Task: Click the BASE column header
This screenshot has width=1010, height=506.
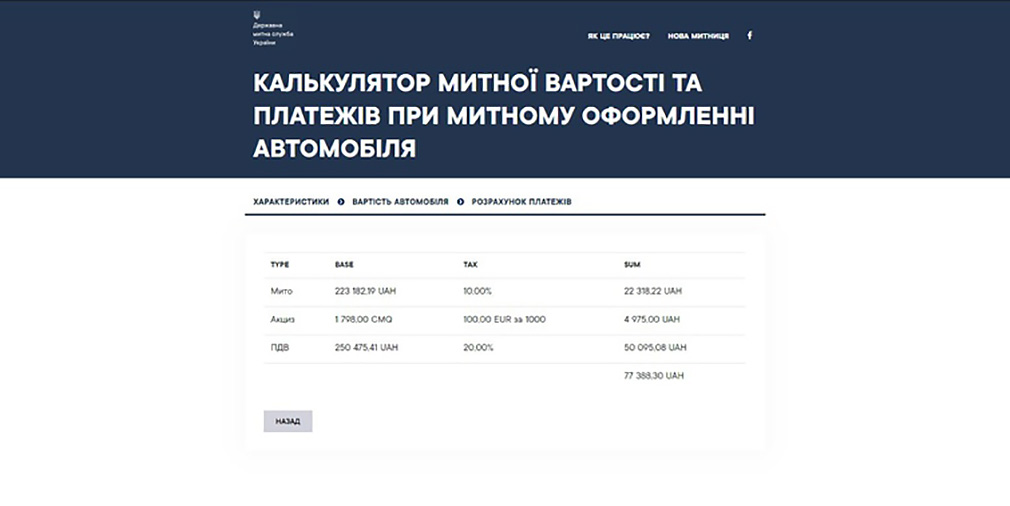Action: point(344,265)
